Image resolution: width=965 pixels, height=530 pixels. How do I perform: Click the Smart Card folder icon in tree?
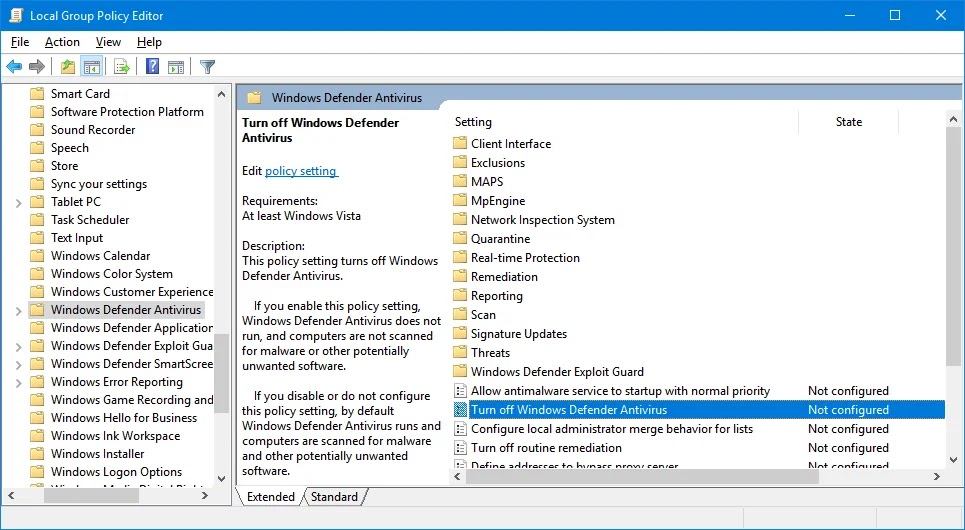click(38, 94)
